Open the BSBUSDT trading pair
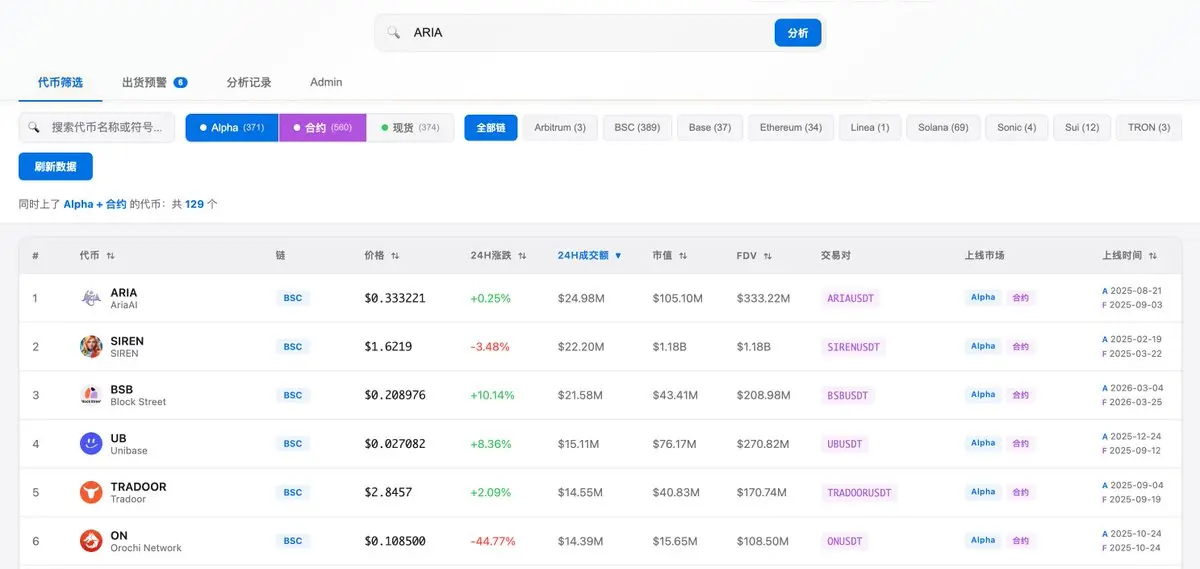The image size is (1200, 569). pyautogui.click(x=848, y=395)
